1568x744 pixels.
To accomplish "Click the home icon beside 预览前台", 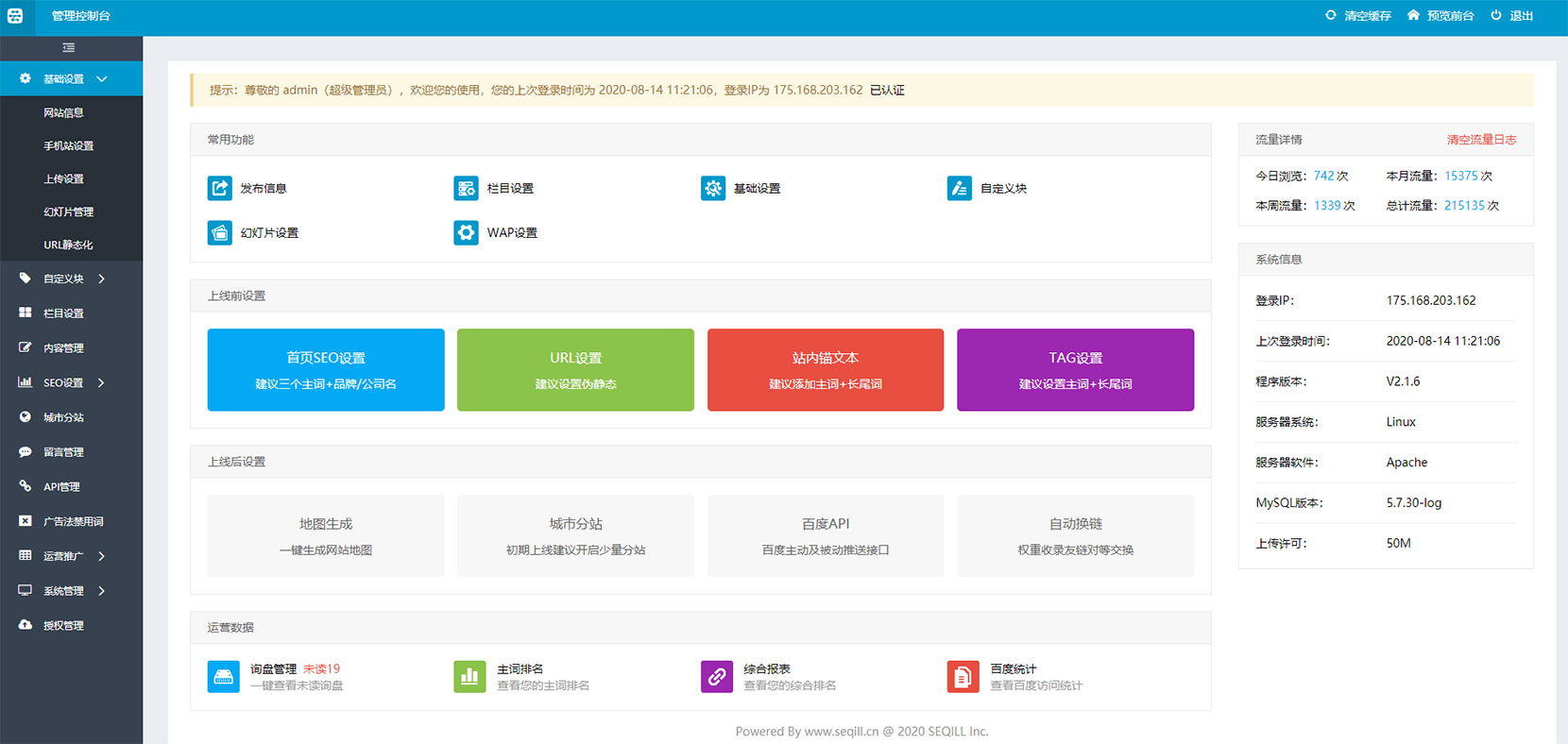I will click(x=1413, y=15).
